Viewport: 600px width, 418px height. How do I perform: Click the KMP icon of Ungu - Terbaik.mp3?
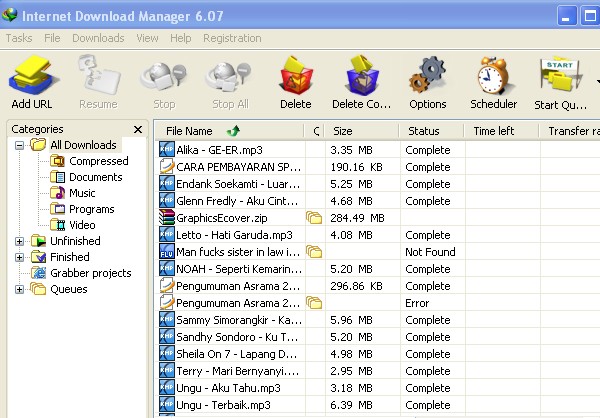click(167, 404)
